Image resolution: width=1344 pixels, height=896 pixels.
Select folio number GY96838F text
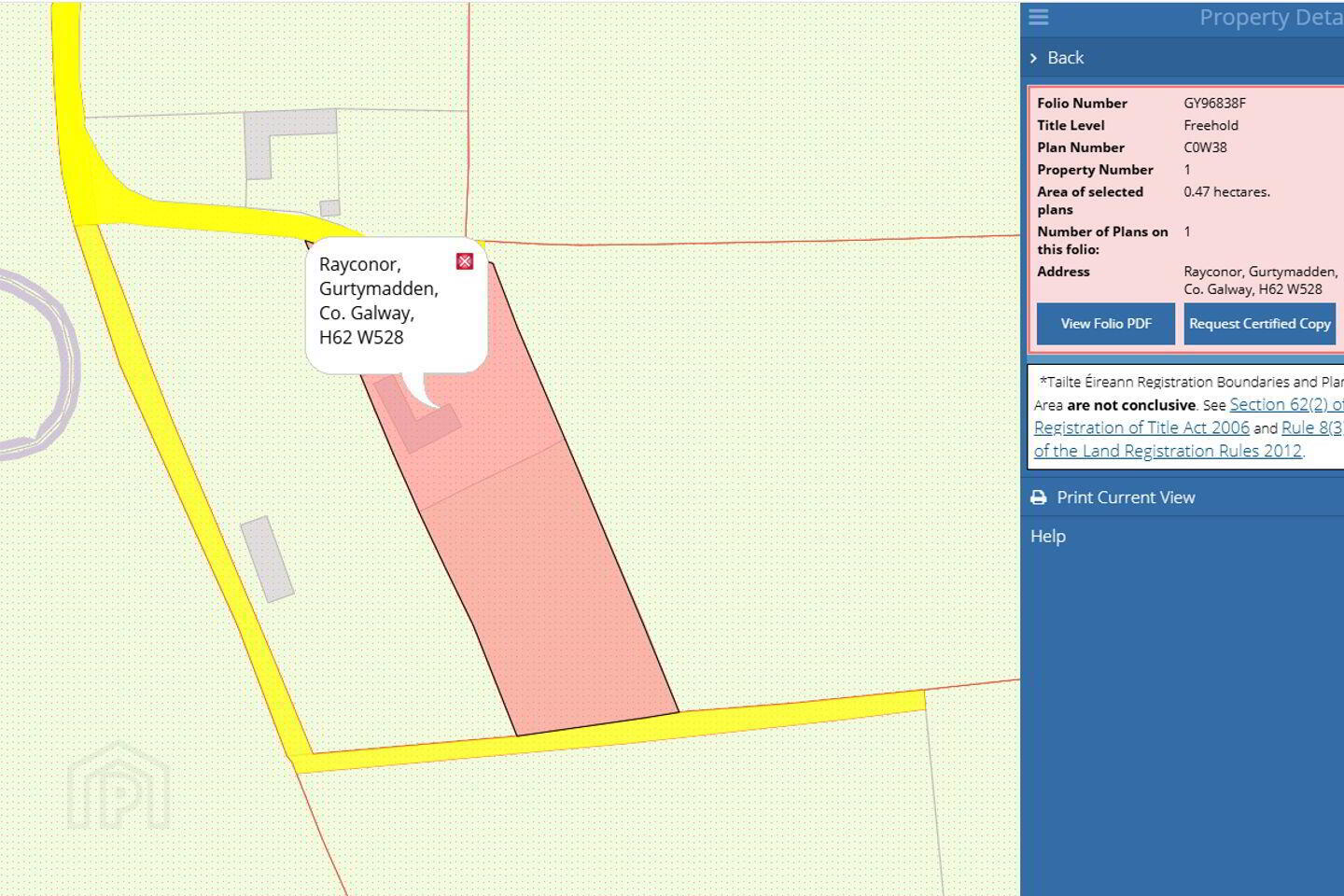pos(1214,104)
